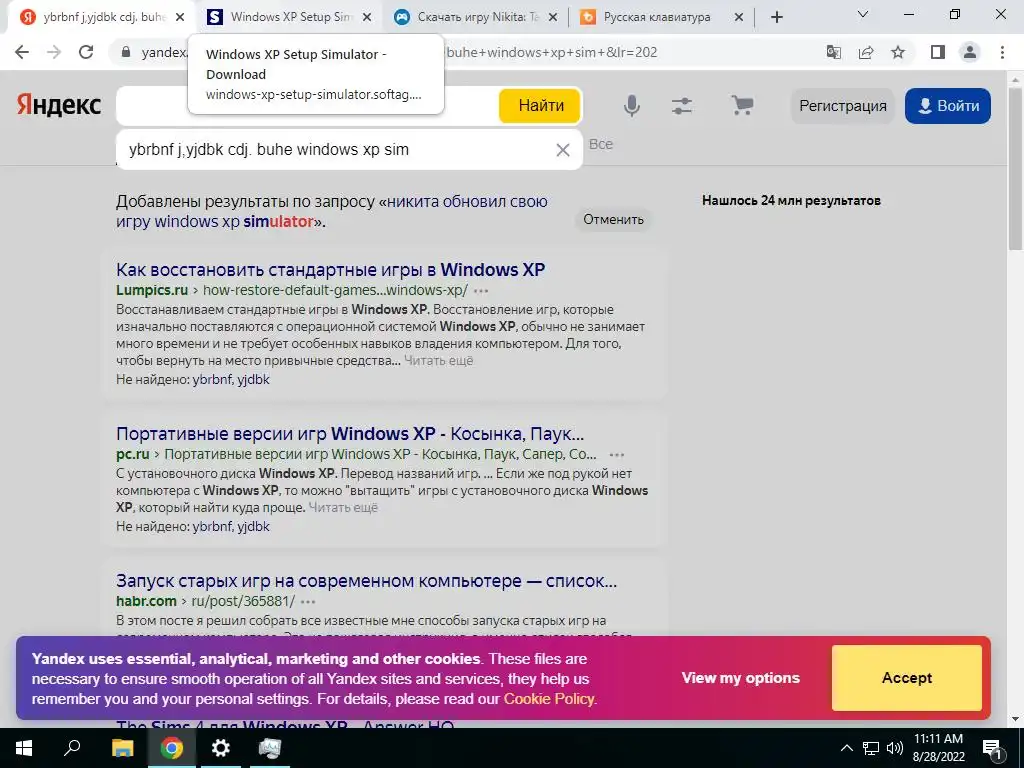The height and width of the screenshot is (768, 1024).
Task: Click the Lumpics.ru green site link
Action: [x=152, y=290]
